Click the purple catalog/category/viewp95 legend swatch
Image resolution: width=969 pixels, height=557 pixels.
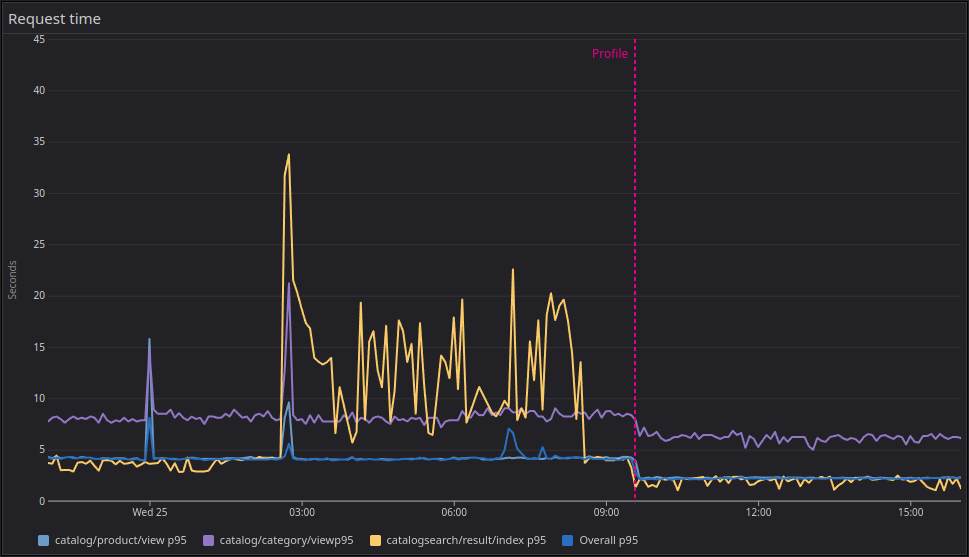tap(208, 540)
